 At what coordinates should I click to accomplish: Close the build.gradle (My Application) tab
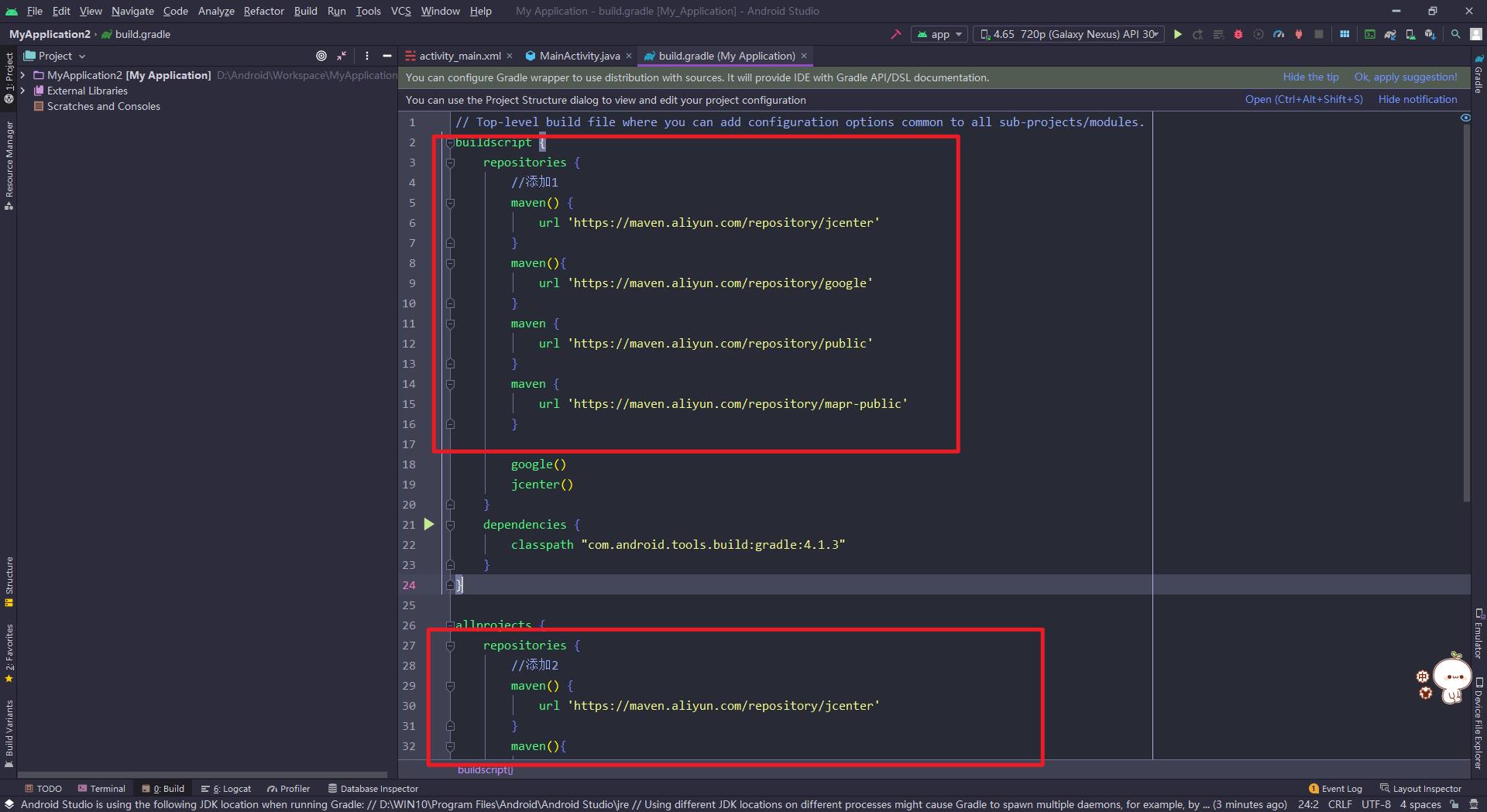click(804, 56)
